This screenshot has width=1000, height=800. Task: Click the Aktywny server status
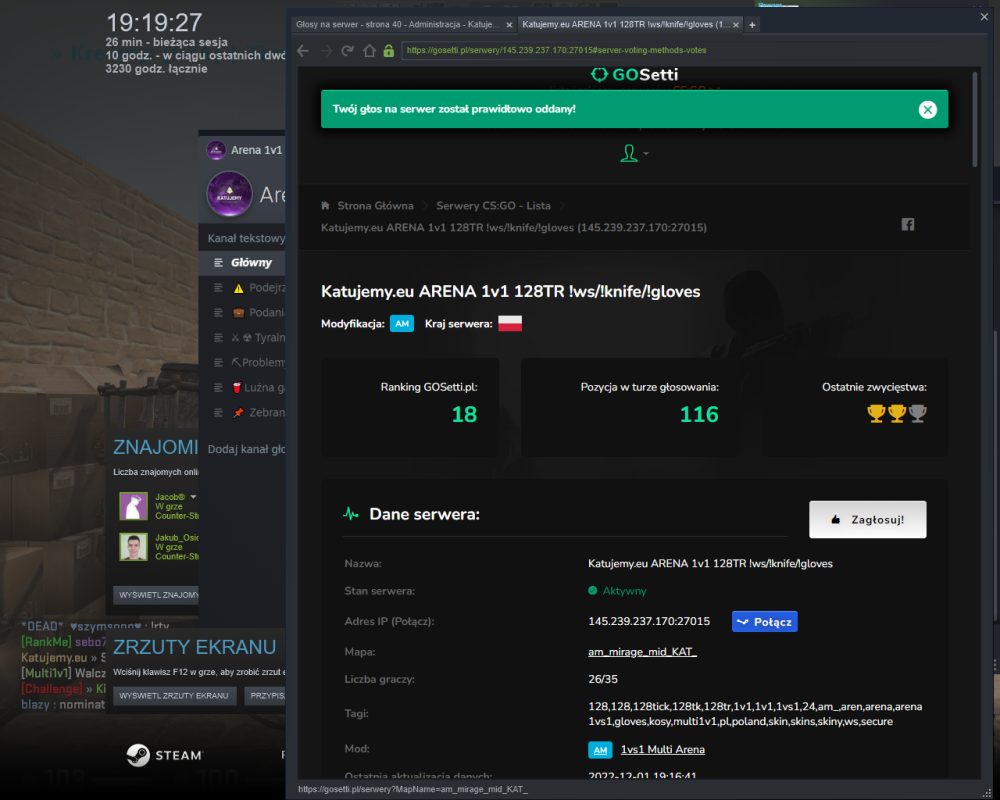[x=617, y=591]
